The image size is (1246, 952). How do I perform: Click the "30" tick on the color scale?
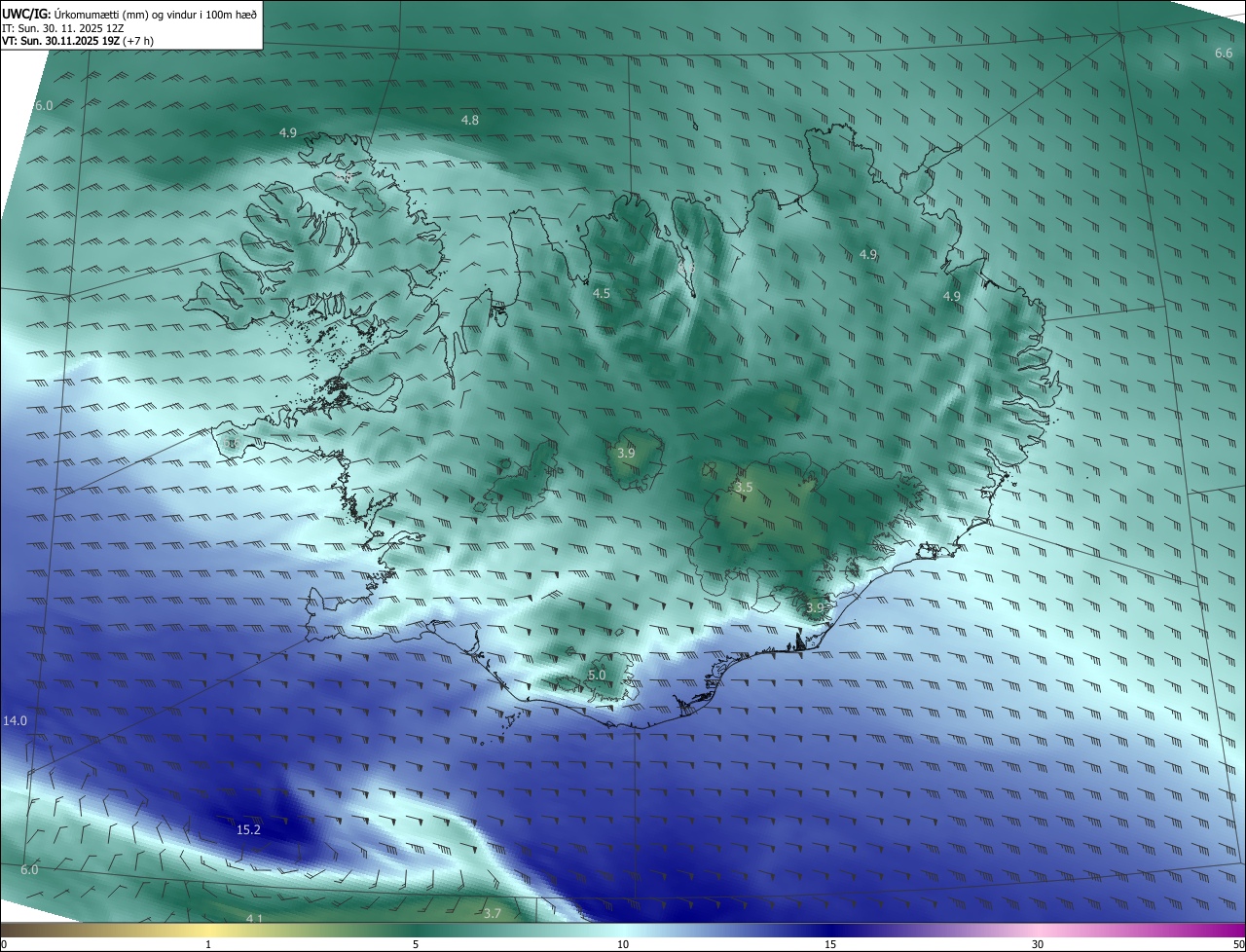[x=1038, y=944]
